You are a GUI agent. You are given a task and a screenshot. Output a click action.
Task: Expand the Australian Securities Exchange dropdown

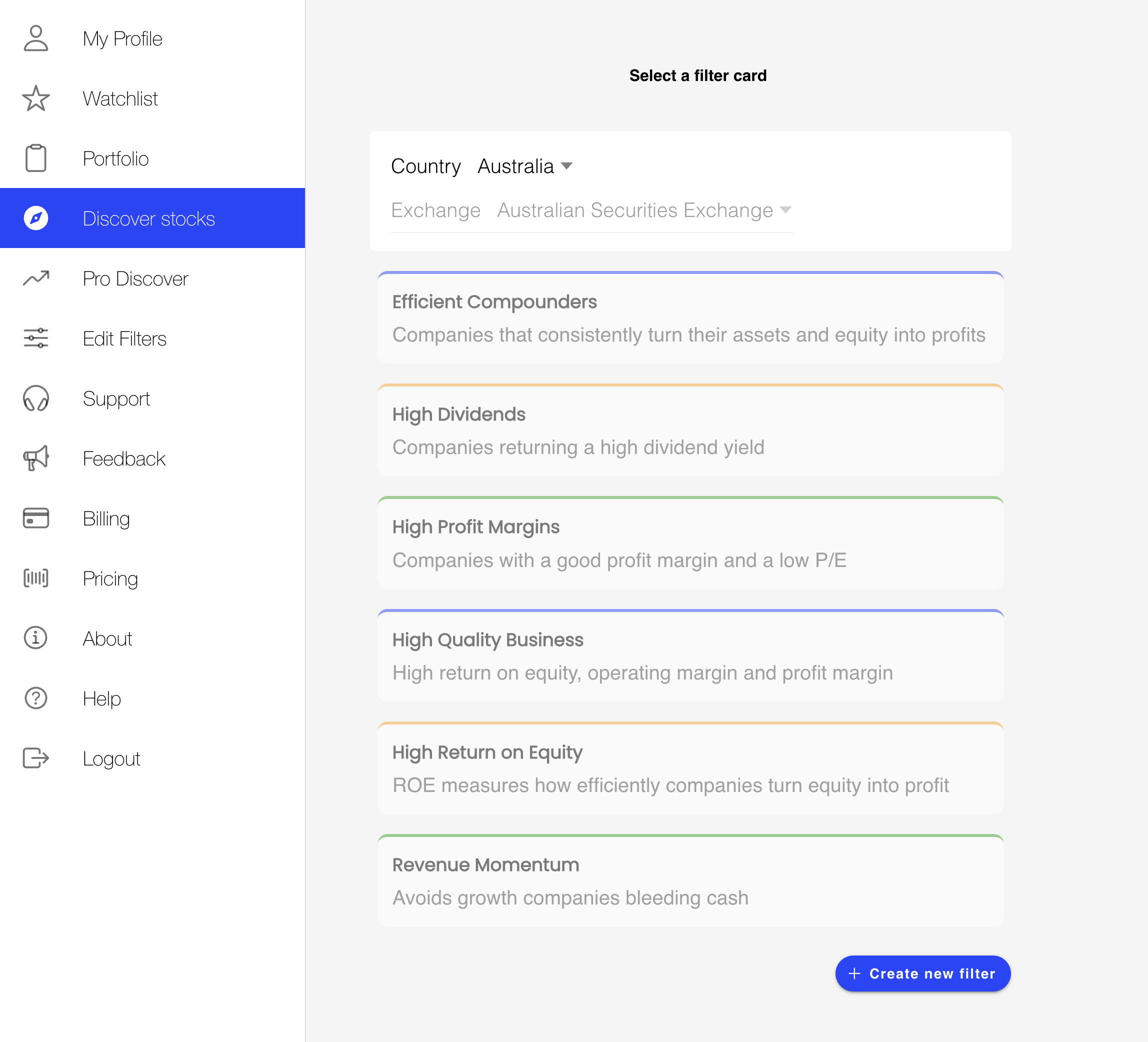(x=643, y=210)
